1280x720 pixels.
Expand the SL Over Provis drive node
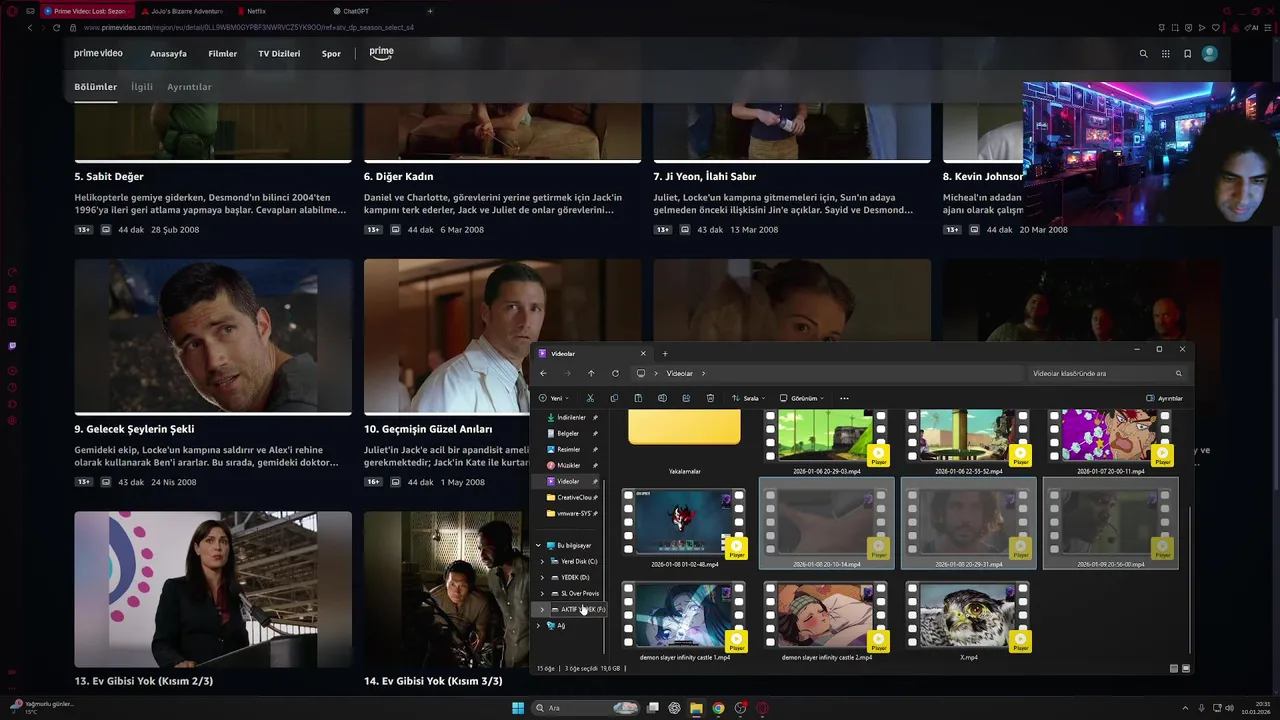(x=542, y=593)
